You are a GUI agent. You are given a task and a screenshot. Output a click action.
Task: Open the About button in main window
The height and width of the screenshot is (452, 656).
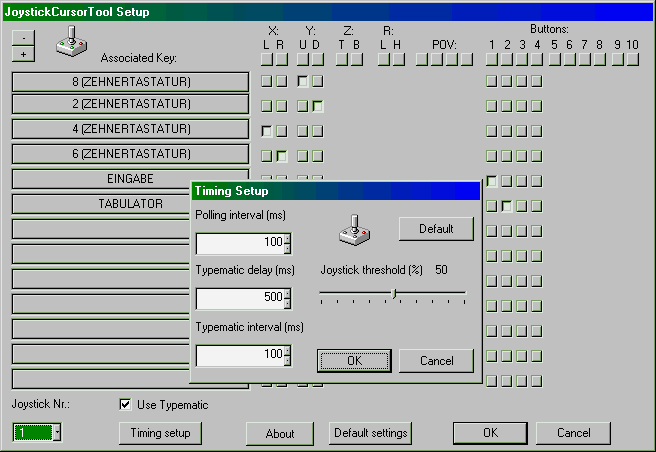(x=280, y=433)
